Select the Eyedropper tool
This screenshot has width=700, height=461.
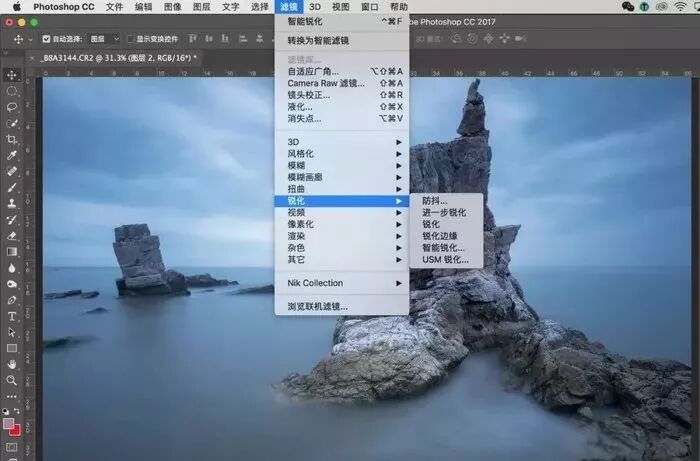point(12,155)
